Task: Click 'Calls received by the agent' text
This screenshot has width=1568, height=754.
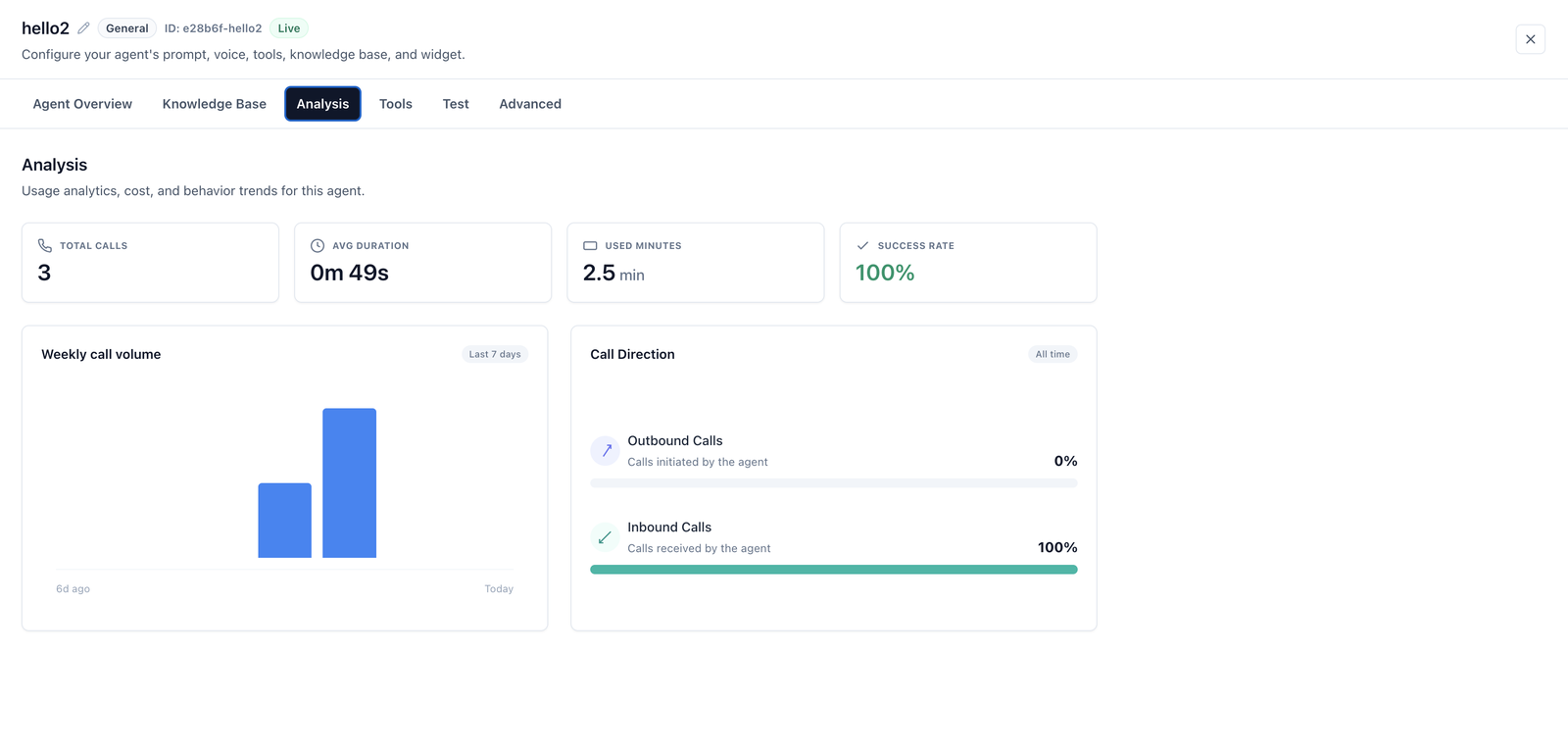Action: (x=699, y=548)
